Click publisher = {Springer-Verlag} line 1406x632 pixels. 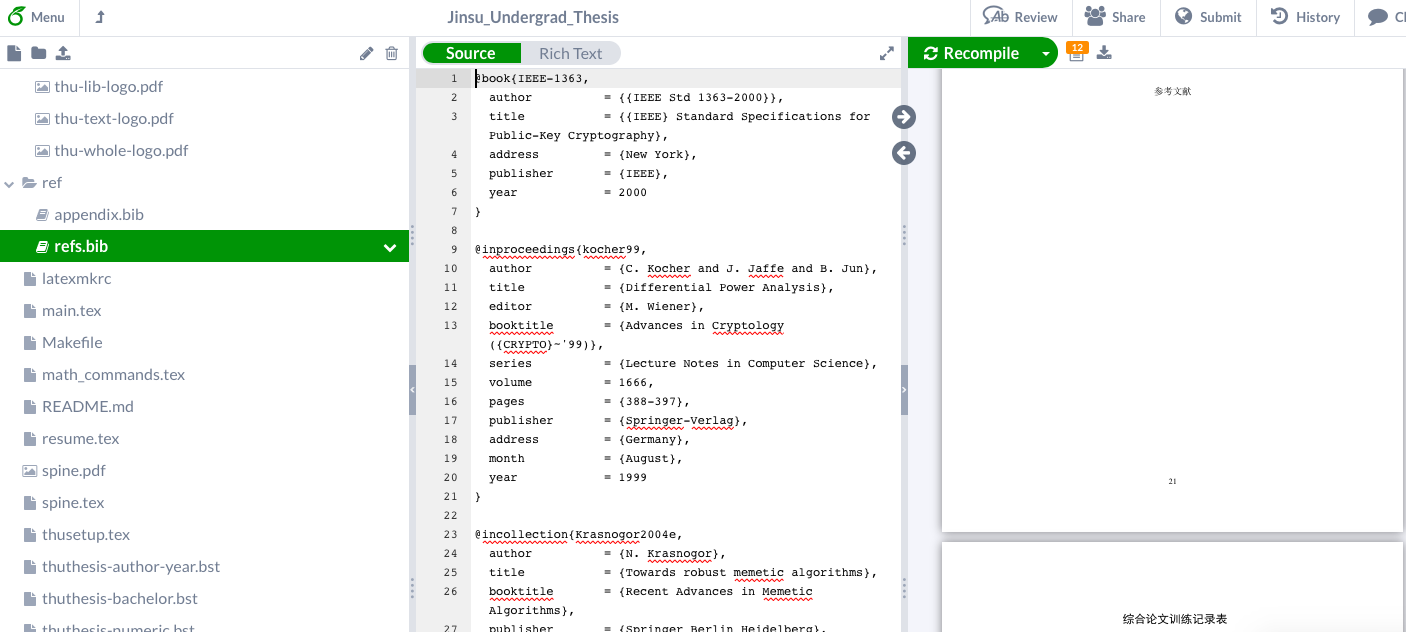coord(617,420)
